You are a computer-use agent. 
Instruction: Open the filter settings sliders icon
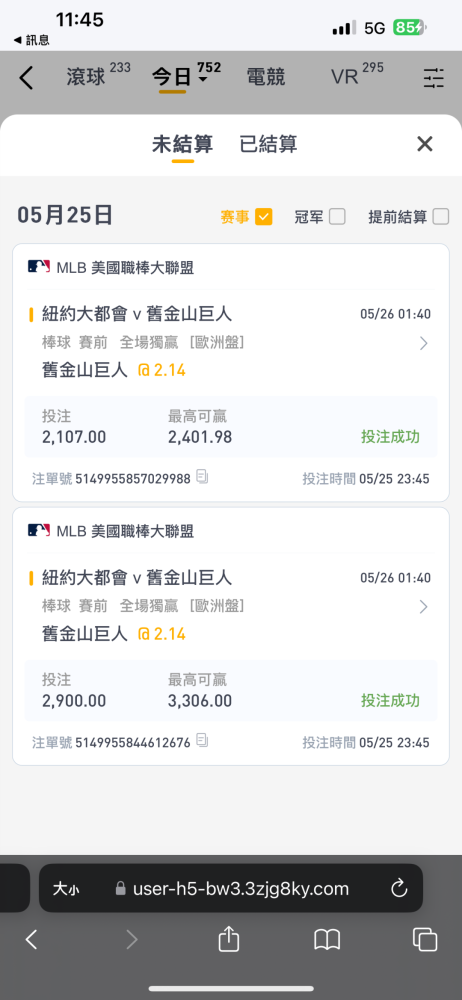[434, 78]
